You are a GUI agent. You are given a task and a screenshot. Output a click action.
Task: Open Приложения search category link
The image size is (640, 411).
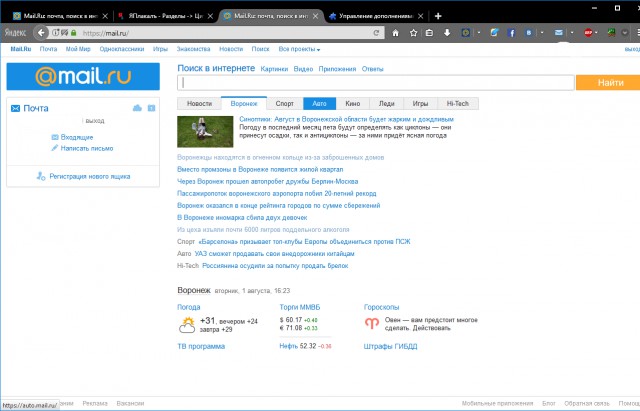click(x=337, y=69)
